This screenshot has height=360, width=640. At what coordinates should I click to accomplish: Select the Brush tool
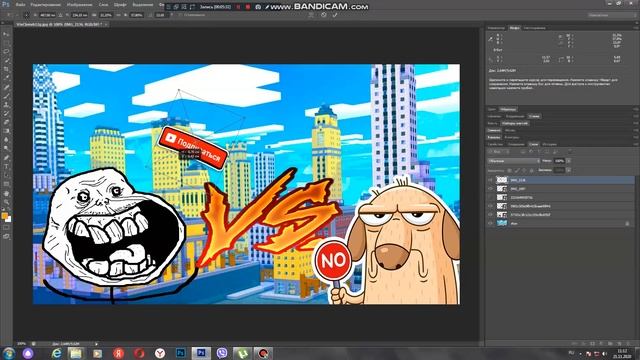click(6, 96)
